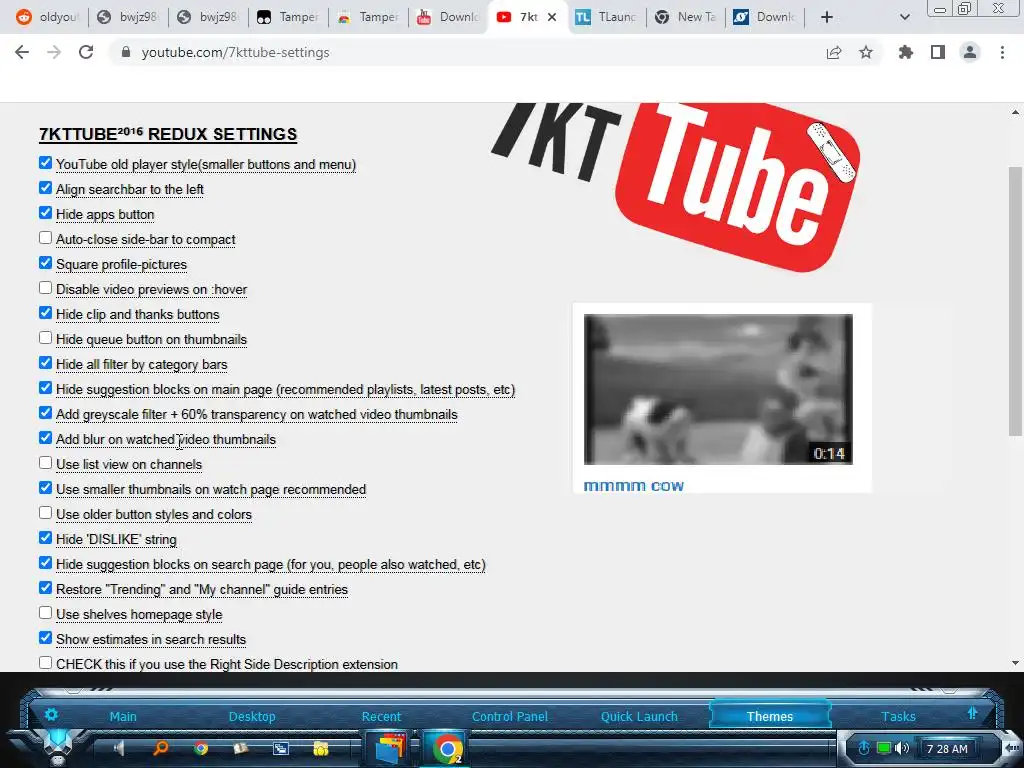Open the Chrome extensions puzzle icon

tap(906, 52)
